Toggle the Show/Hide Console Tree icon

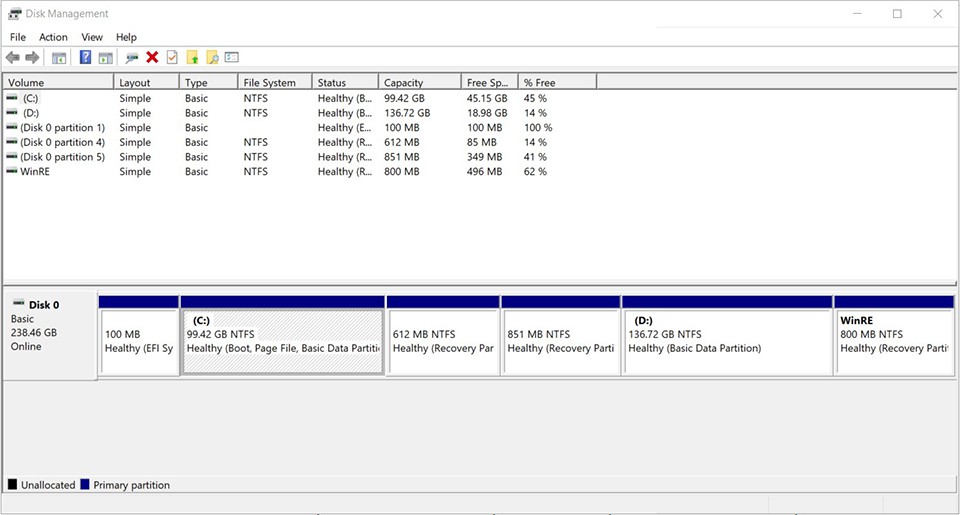click(x=59, y=58)
